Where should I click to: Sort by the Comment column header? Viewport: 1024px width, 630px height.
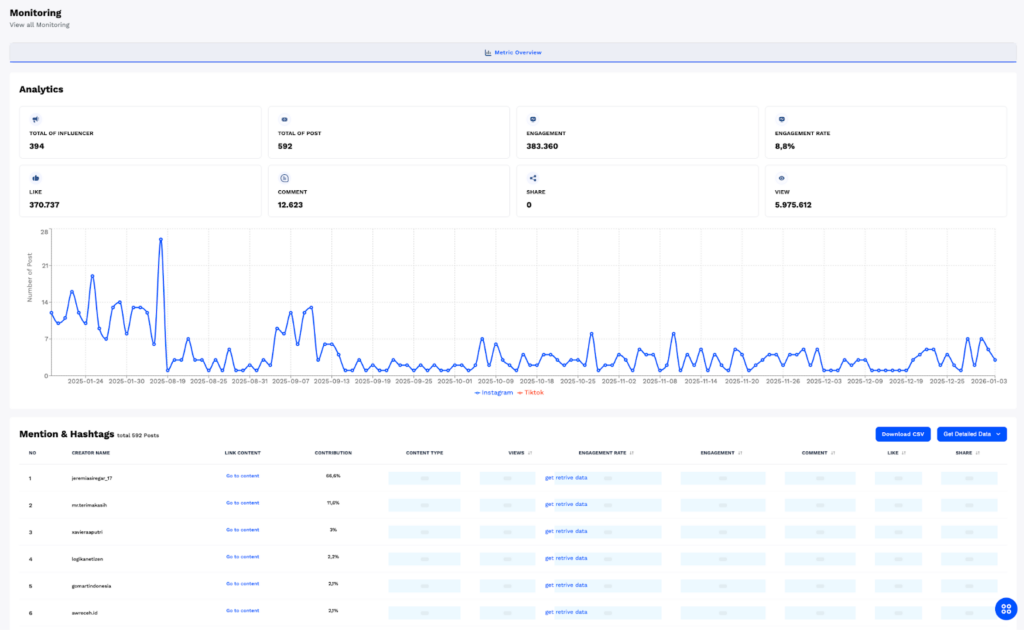coord(817,453)
